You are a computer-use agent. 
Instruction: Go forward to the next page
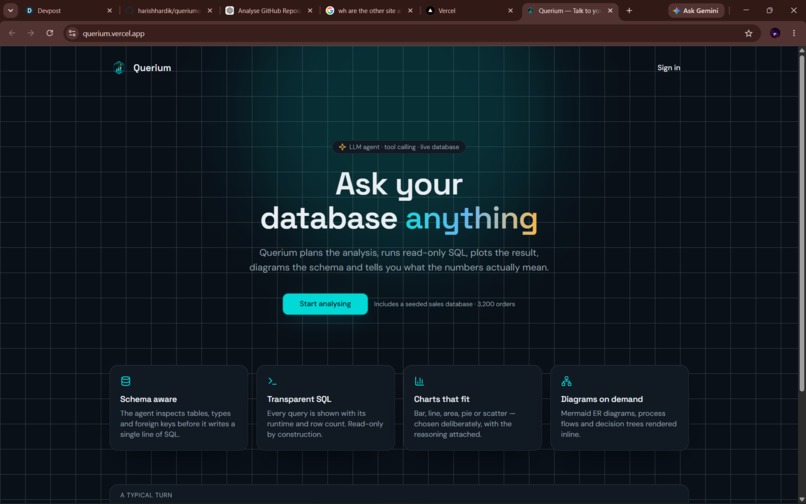[31, 33]
